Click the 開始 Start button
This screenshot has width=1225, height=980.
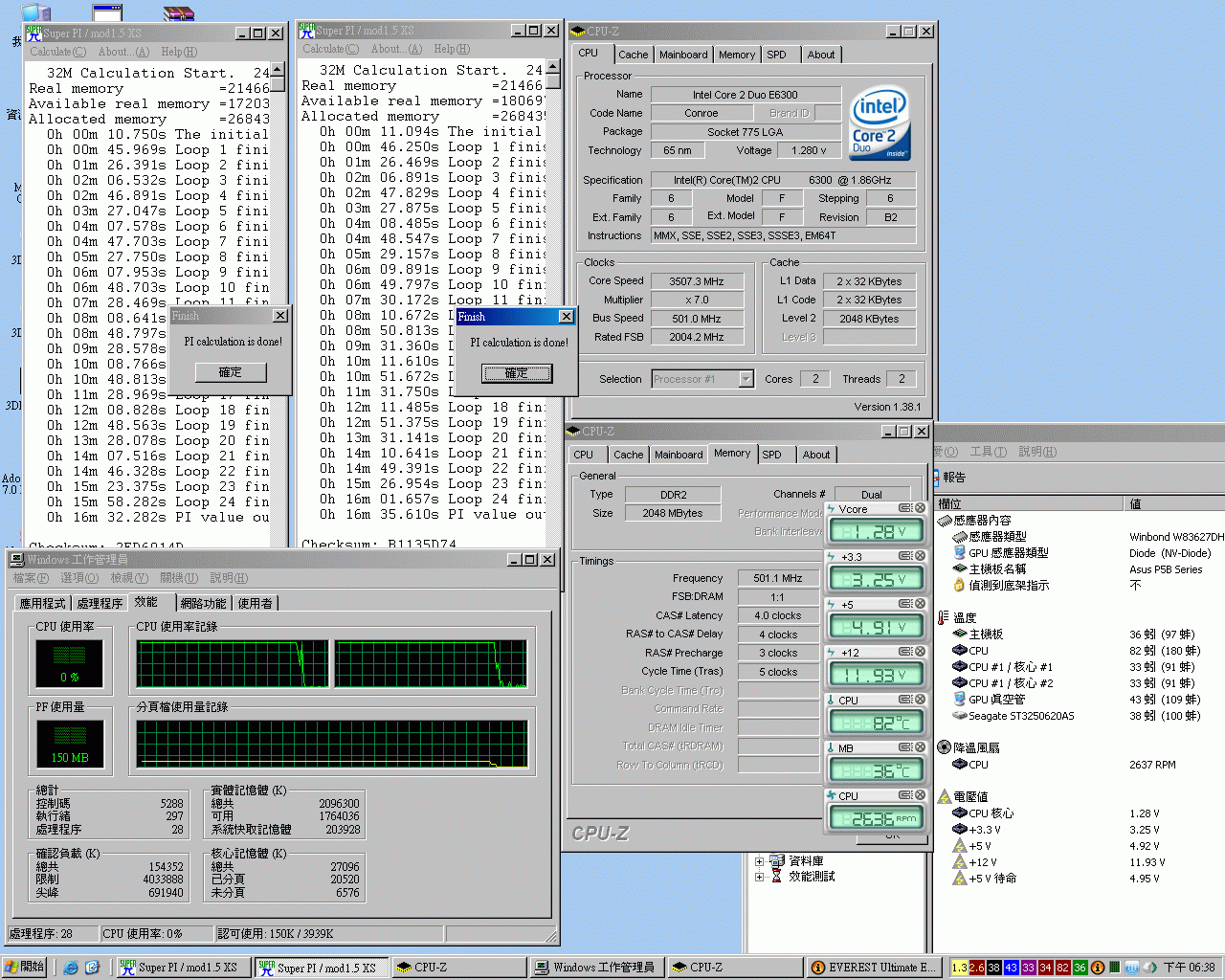tap(25, 968)
